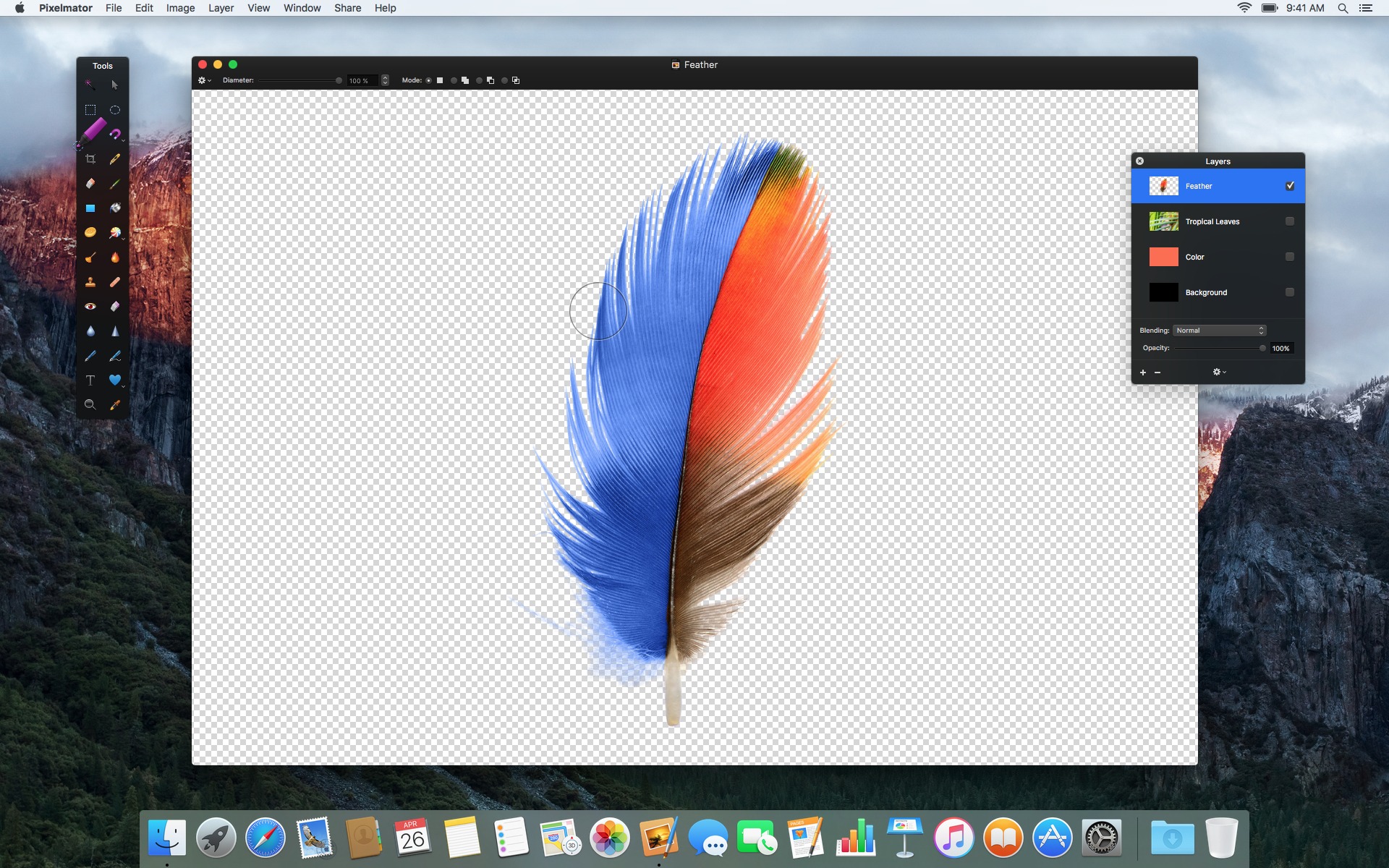The image size is (1389, 868).
Task: Select the Feather layer in Layers panel
Action: tap(1220, 186)
